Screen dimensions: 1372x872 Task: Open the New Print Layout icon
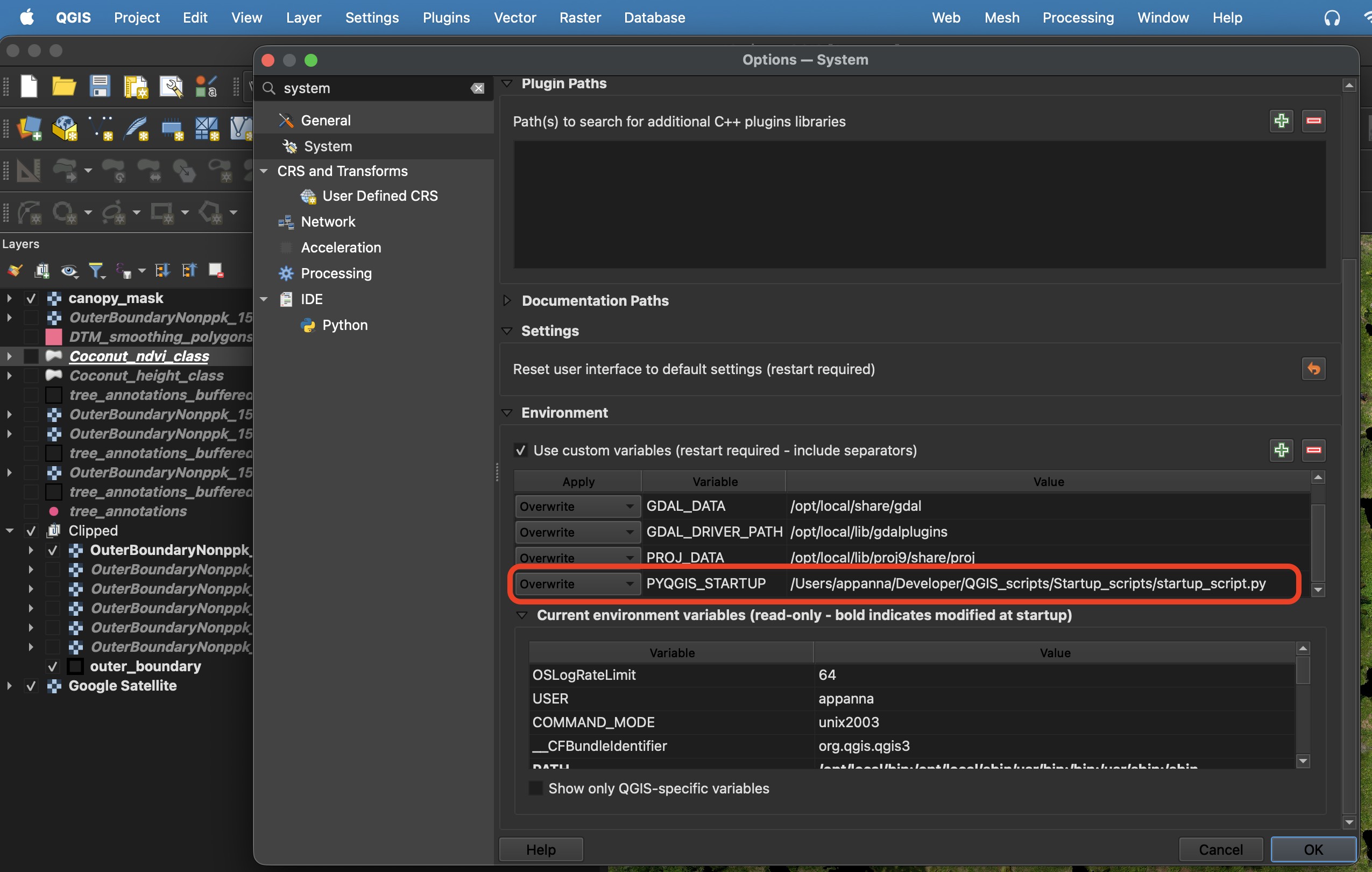136,87
